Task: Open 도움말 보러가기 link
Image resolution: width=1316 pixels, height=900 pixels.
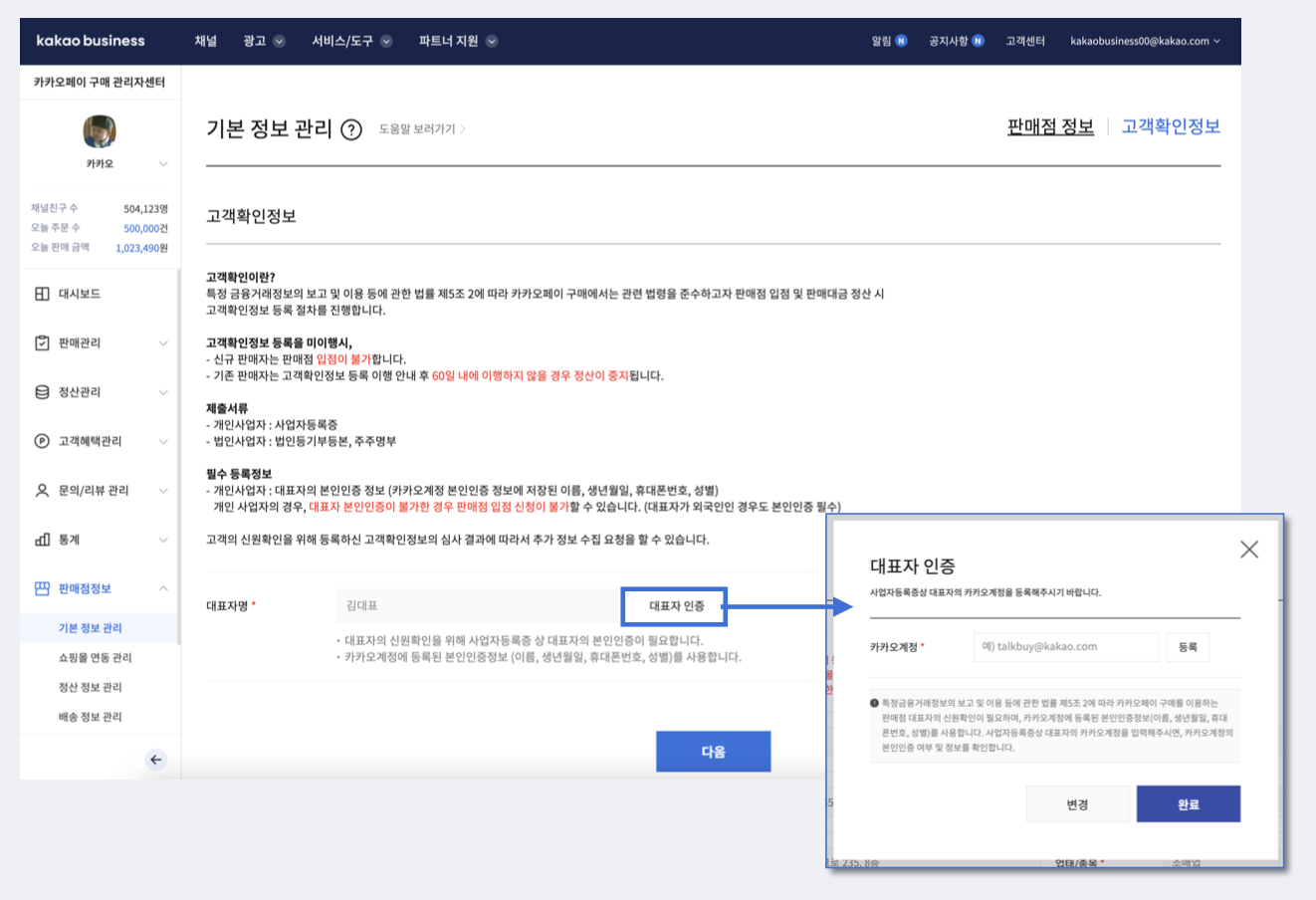Action: tap(422, 129)
